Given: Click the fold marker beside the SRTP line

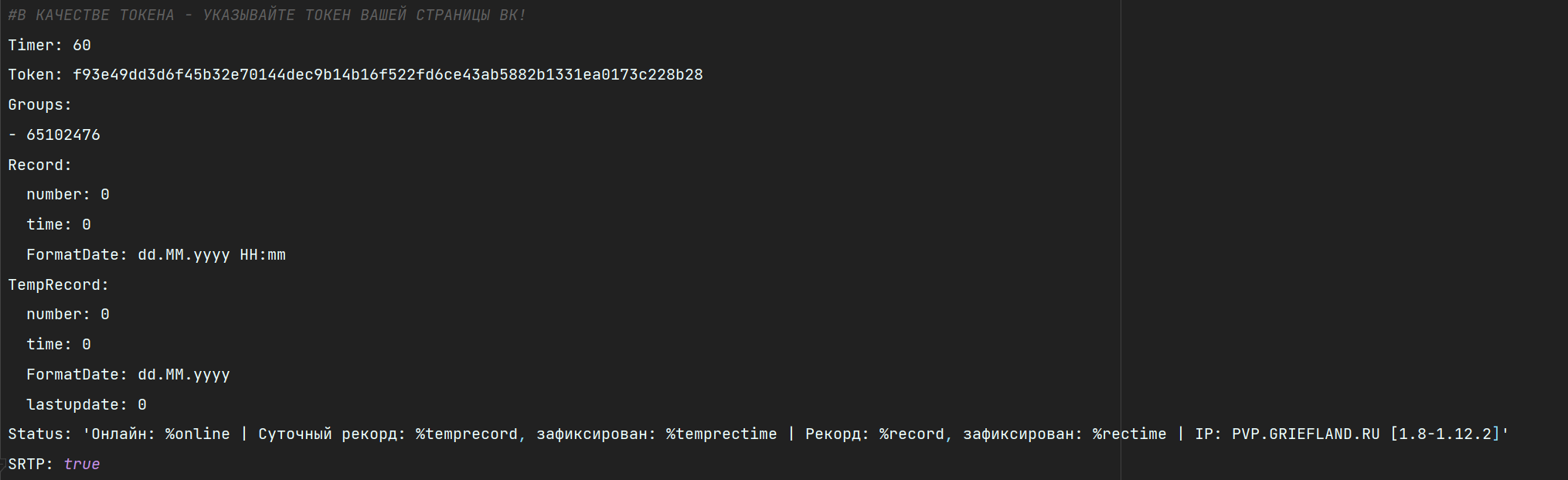Looking at the screenshot, I should [3, 465].
